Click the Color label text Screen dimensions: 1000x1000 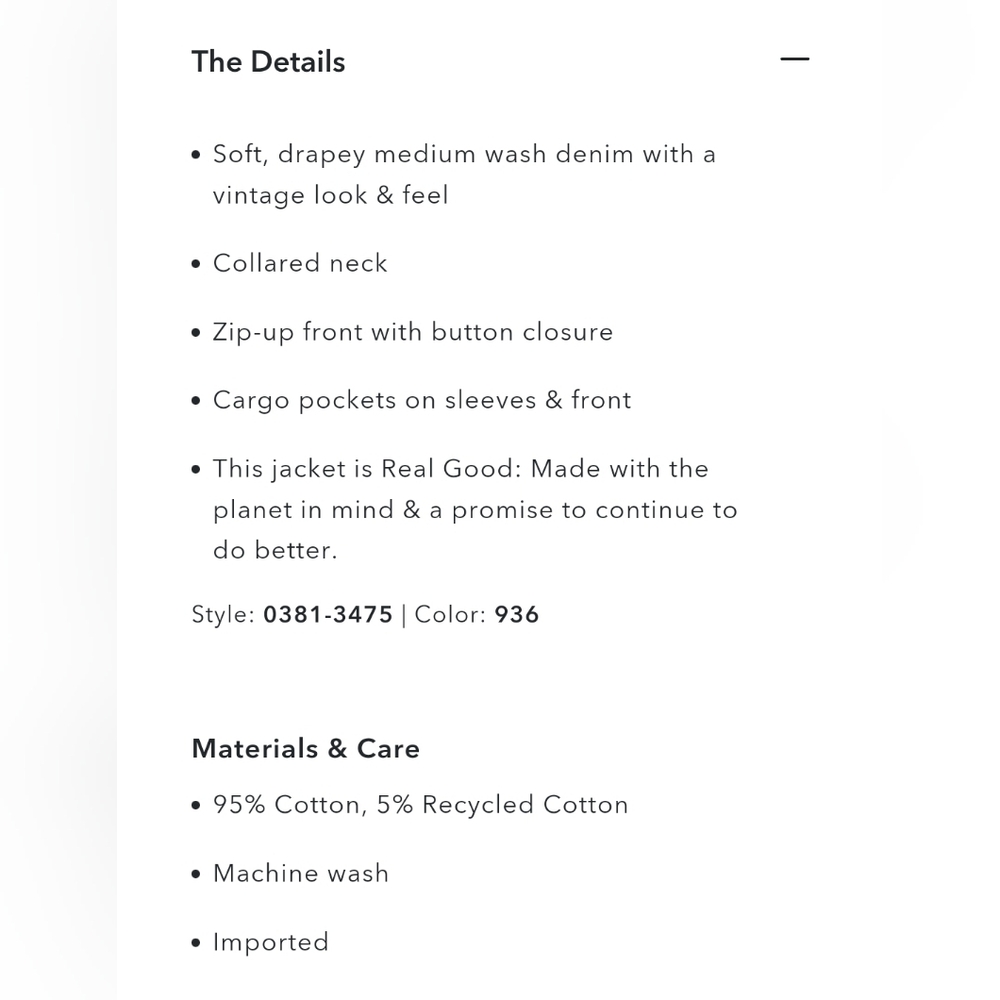pos(450,614)
